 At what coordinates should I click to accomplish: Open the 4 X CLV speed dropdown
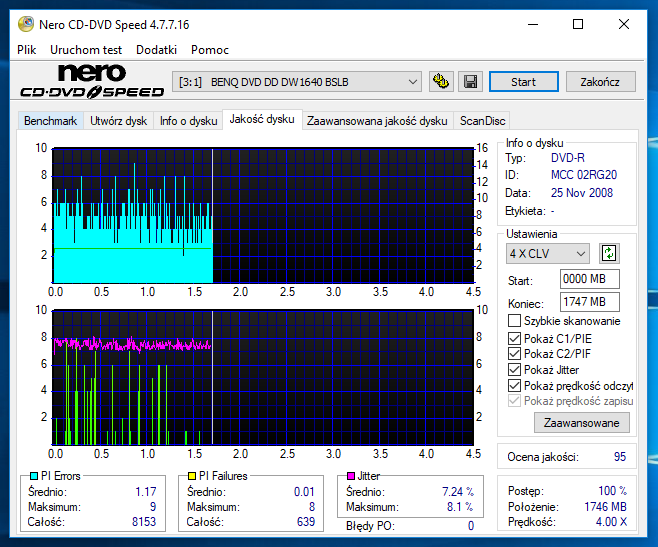click(547, 254)
